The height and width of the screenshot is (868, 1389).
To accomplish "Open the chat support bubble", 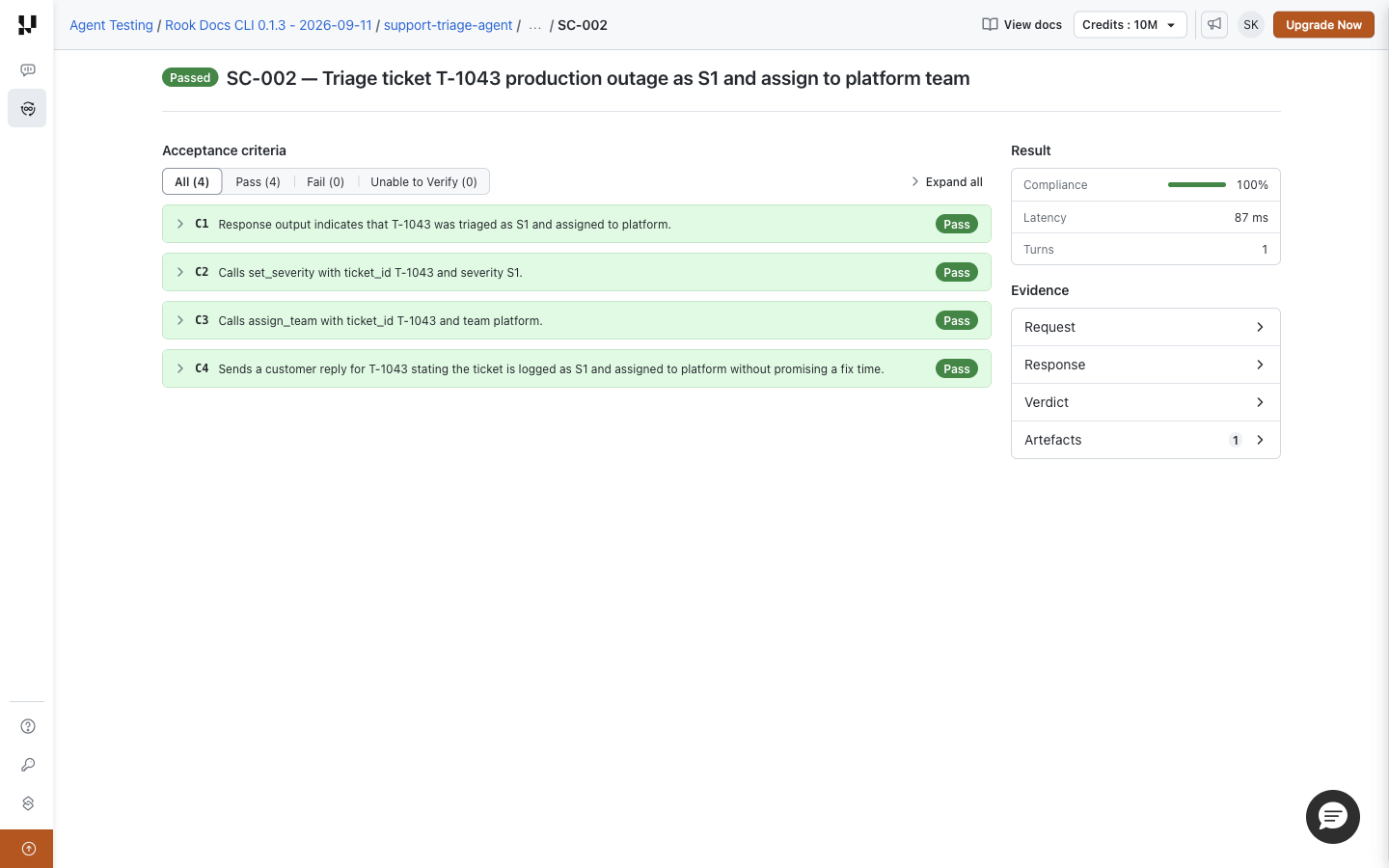I will tap(1333, 817).
